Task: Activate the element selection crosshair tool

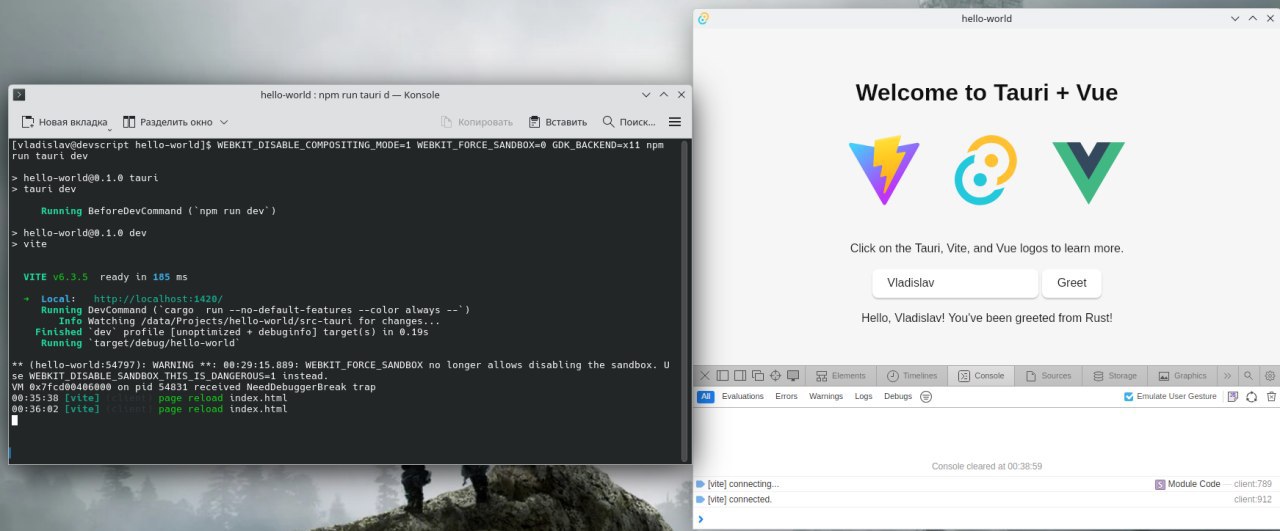Action: click(x=775, y=376)
